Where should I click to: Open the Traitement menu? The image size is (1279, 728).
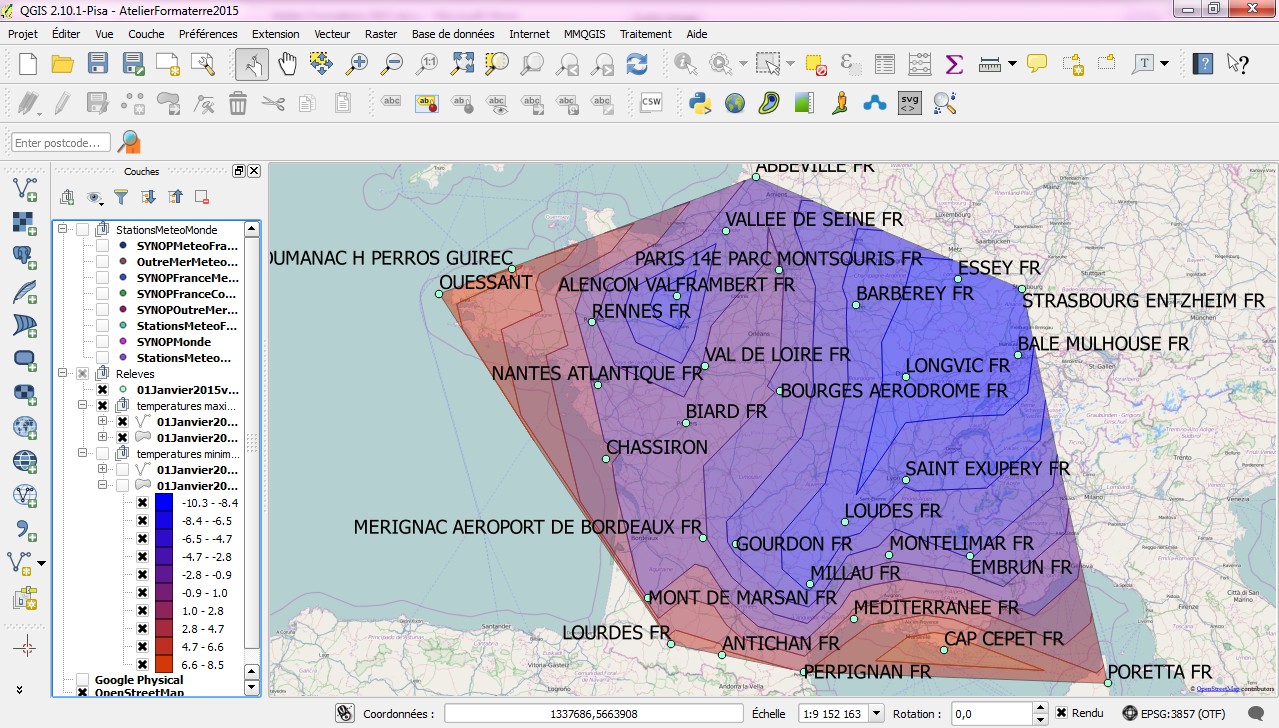tap(645, 34)
